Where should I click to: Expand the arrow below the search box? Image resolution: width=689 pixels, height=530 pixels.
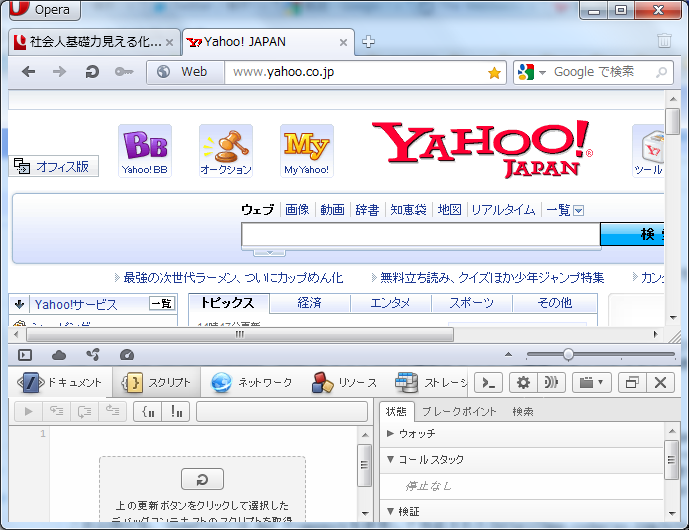(x=269, y=253)
